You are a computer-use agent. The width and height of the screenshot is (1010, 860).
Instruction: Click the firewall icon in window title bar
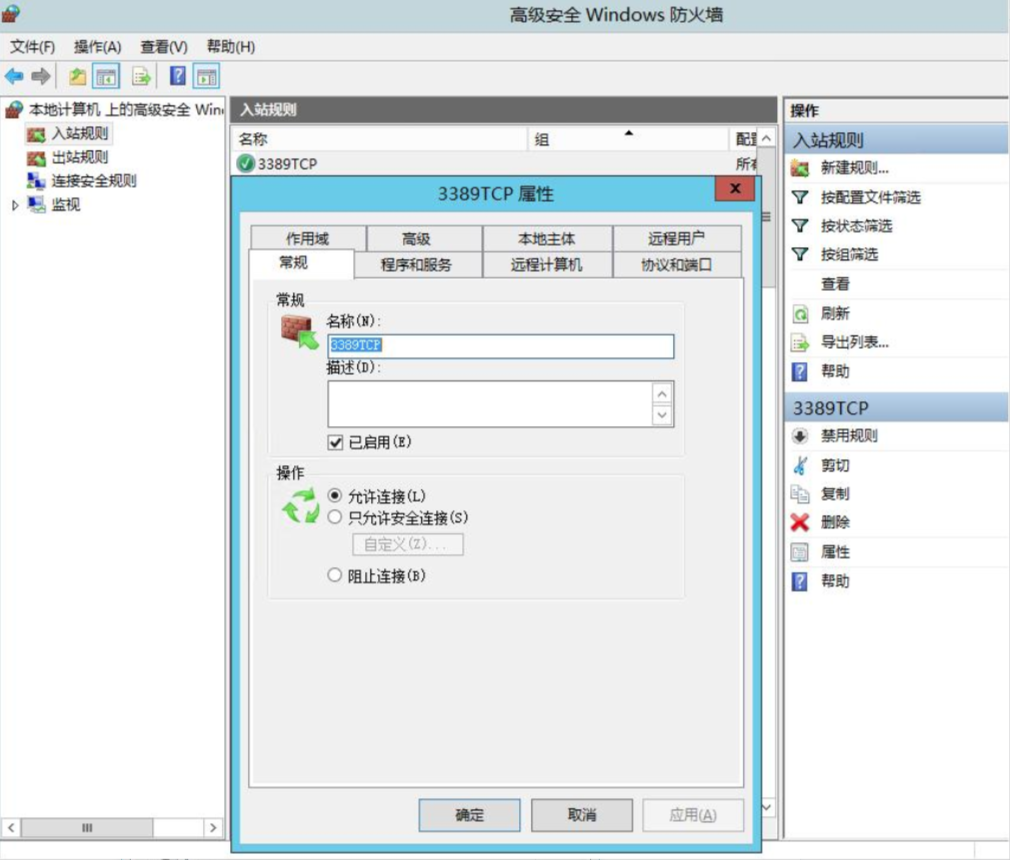click(x=11, y=14)
